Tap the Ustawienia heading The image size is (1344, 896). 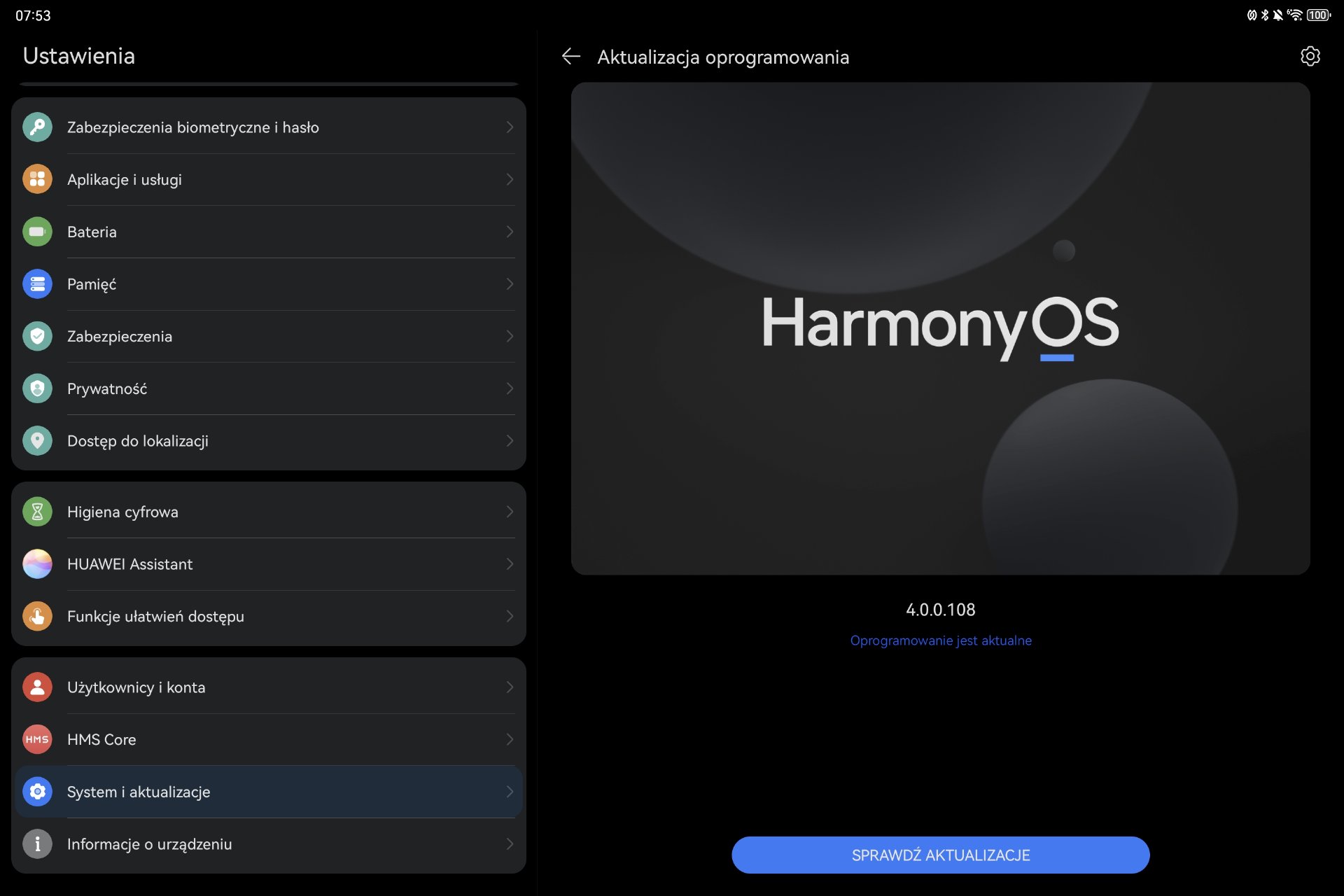click(79, 56)
